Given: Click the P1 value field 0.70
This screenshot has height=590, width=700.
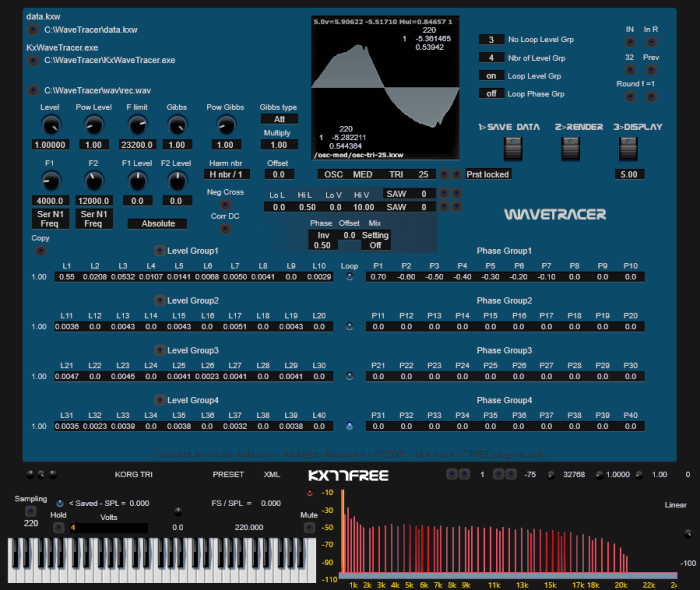Looking at the screenshot, I should [378, 277].
